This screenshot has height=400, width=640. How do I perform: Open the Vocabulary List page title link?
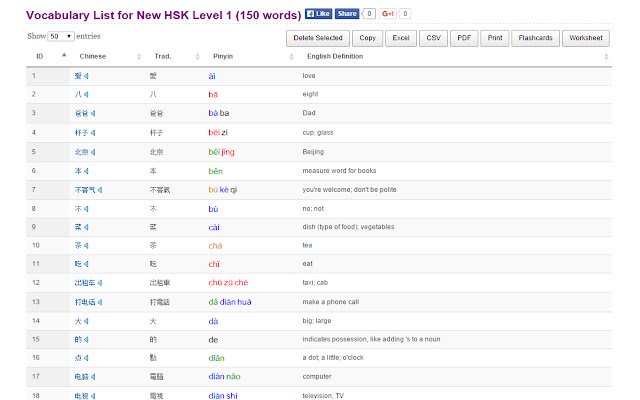pos(164,15)
